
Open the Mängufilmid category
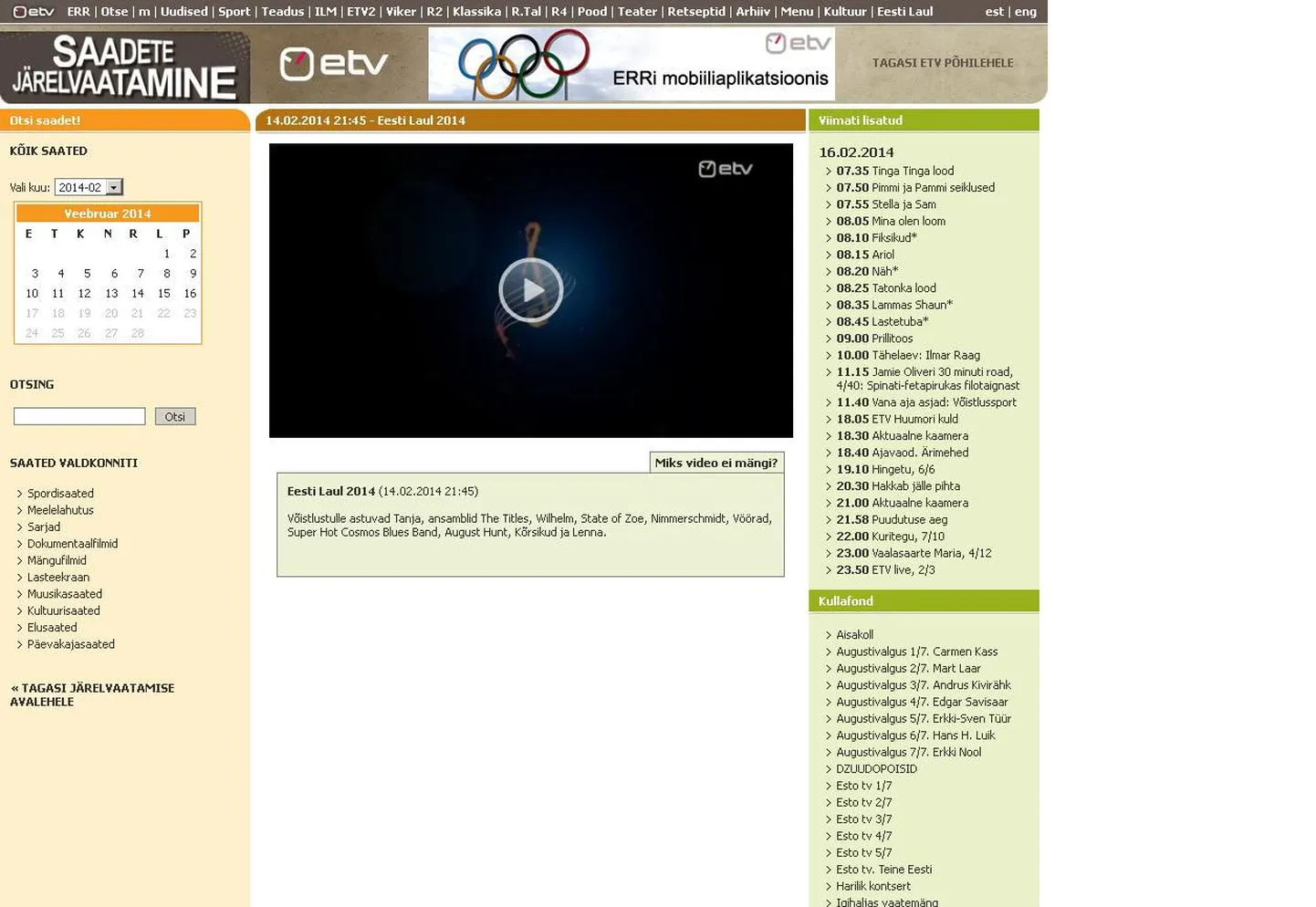(x=57, y=560)
